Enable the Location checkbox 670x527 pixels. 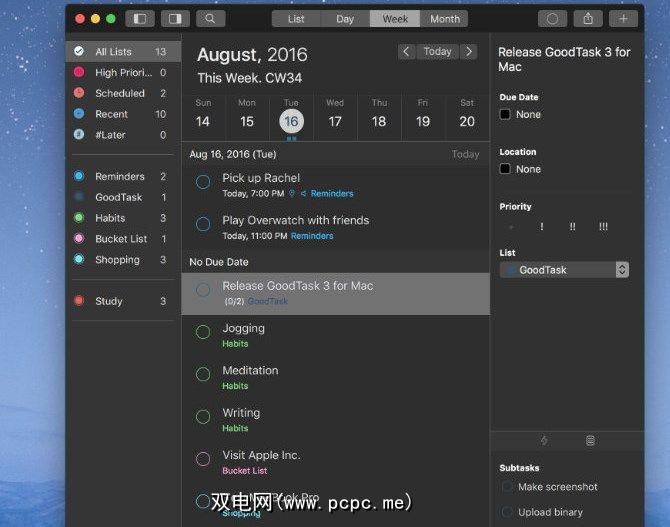point(506,170)
